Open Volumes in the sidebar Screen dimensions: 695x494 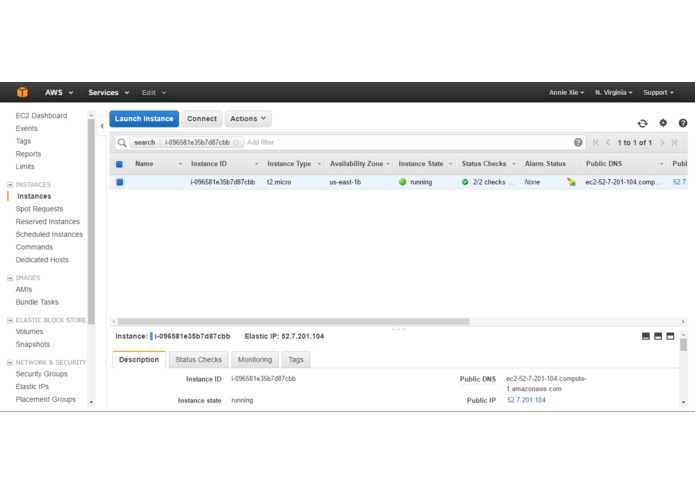[29, 331]
